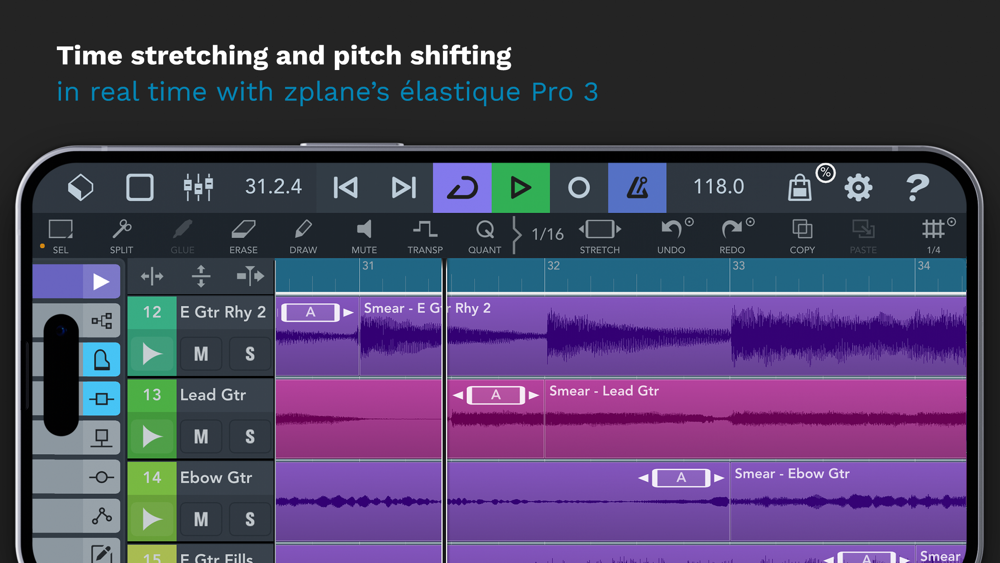Jump to previous marker button
1000x563 pixels.
point(346,187)
